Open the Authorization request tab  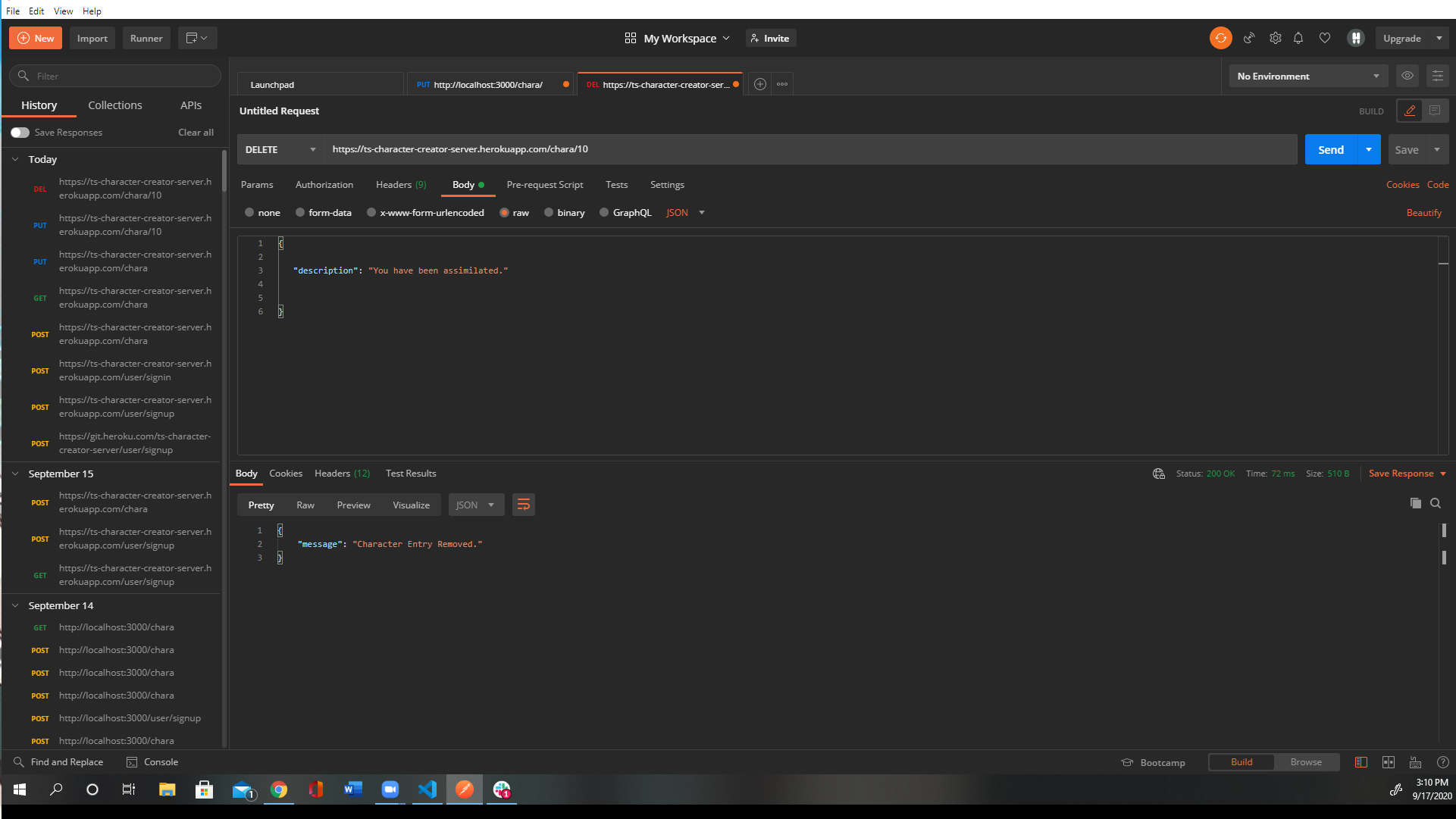(324, 185)
